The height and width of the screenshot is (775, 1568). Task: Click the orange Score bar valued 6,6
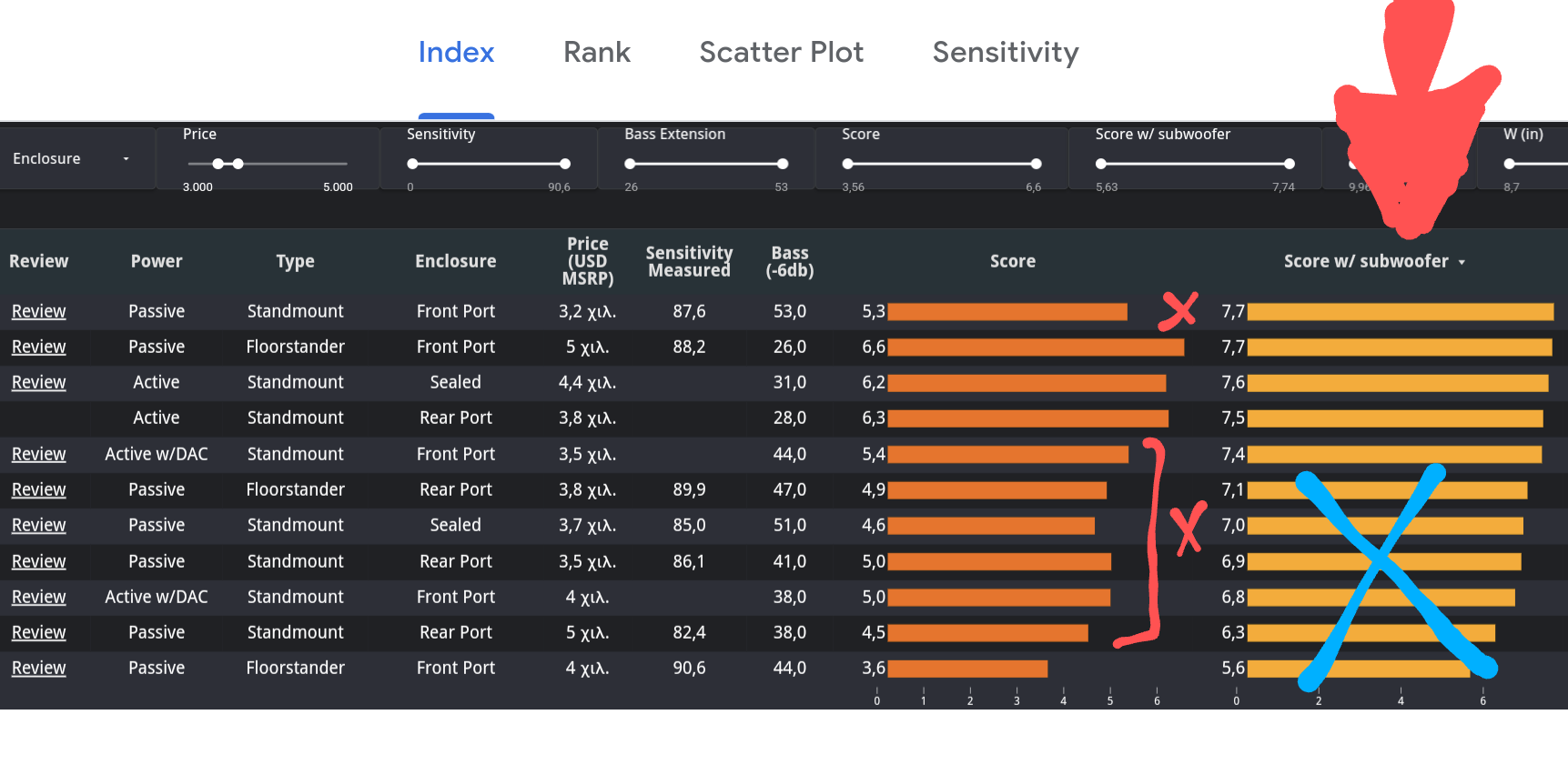pyautogui.click(x=1036, y=347)
